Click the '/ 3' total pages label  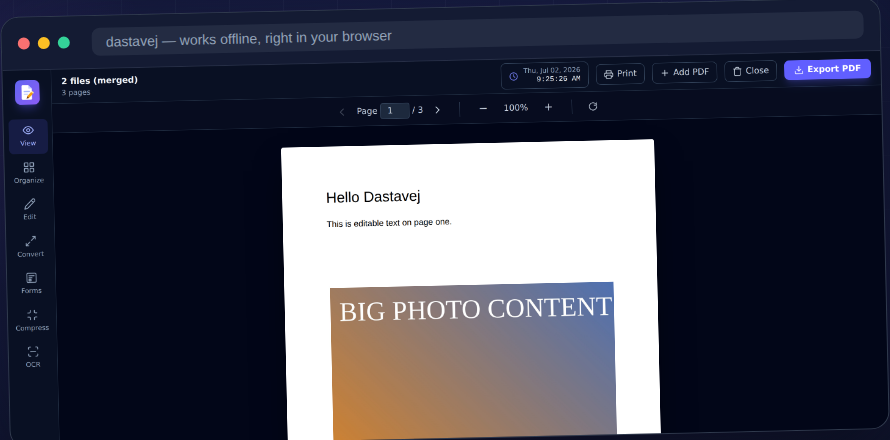pos(418,110)
